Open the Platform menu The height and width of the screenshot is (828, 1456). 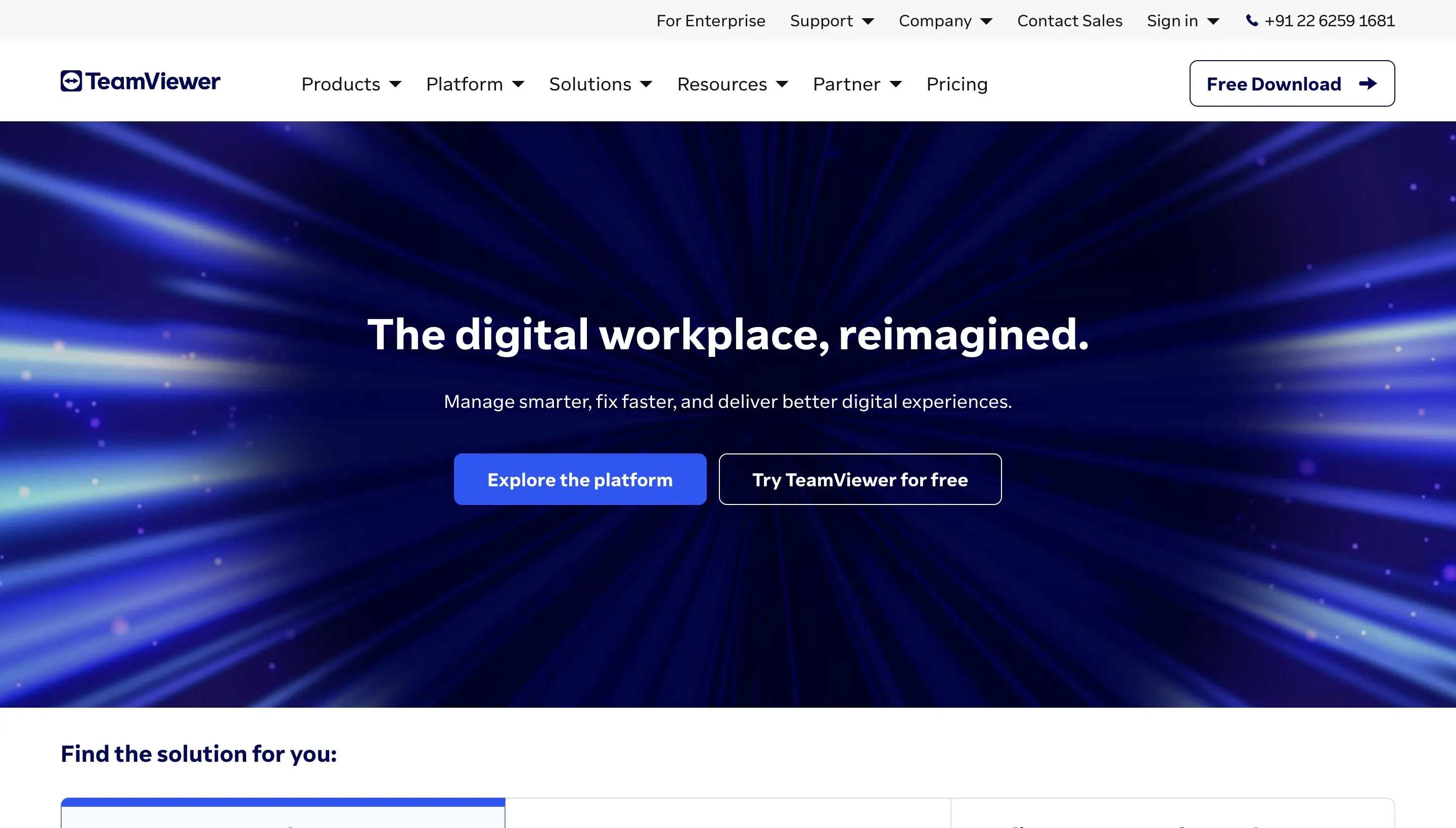pyautogui.click(x=465, y=84)
